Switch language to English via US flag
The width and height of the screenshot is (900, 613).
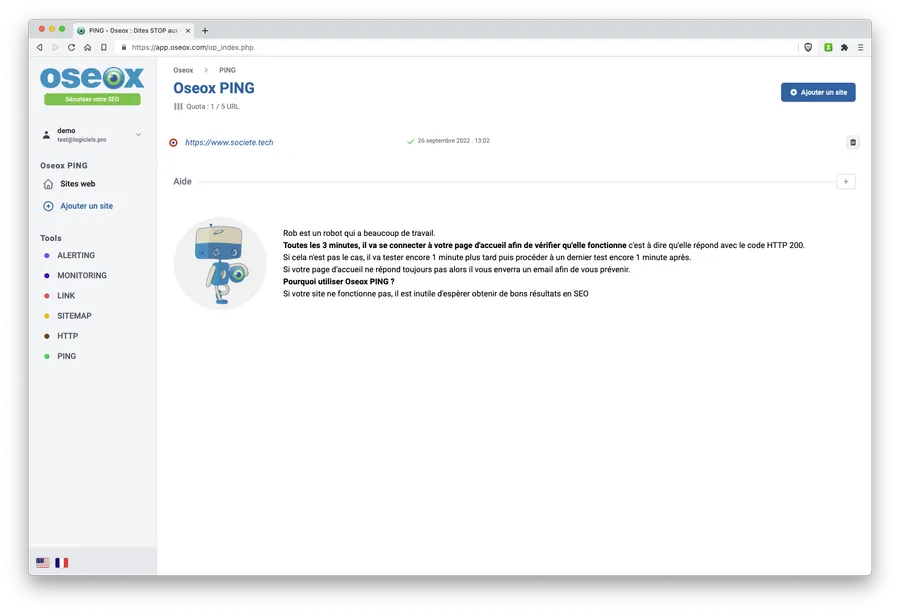coord(42,562)
